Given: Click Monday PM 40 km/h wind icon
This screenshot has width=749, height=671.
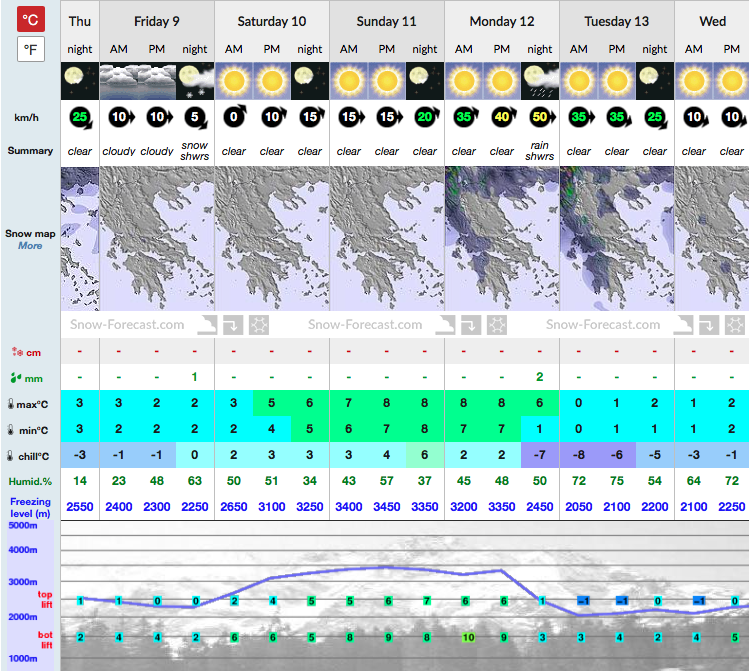Looking at the screenshot, I should [503, 116].
